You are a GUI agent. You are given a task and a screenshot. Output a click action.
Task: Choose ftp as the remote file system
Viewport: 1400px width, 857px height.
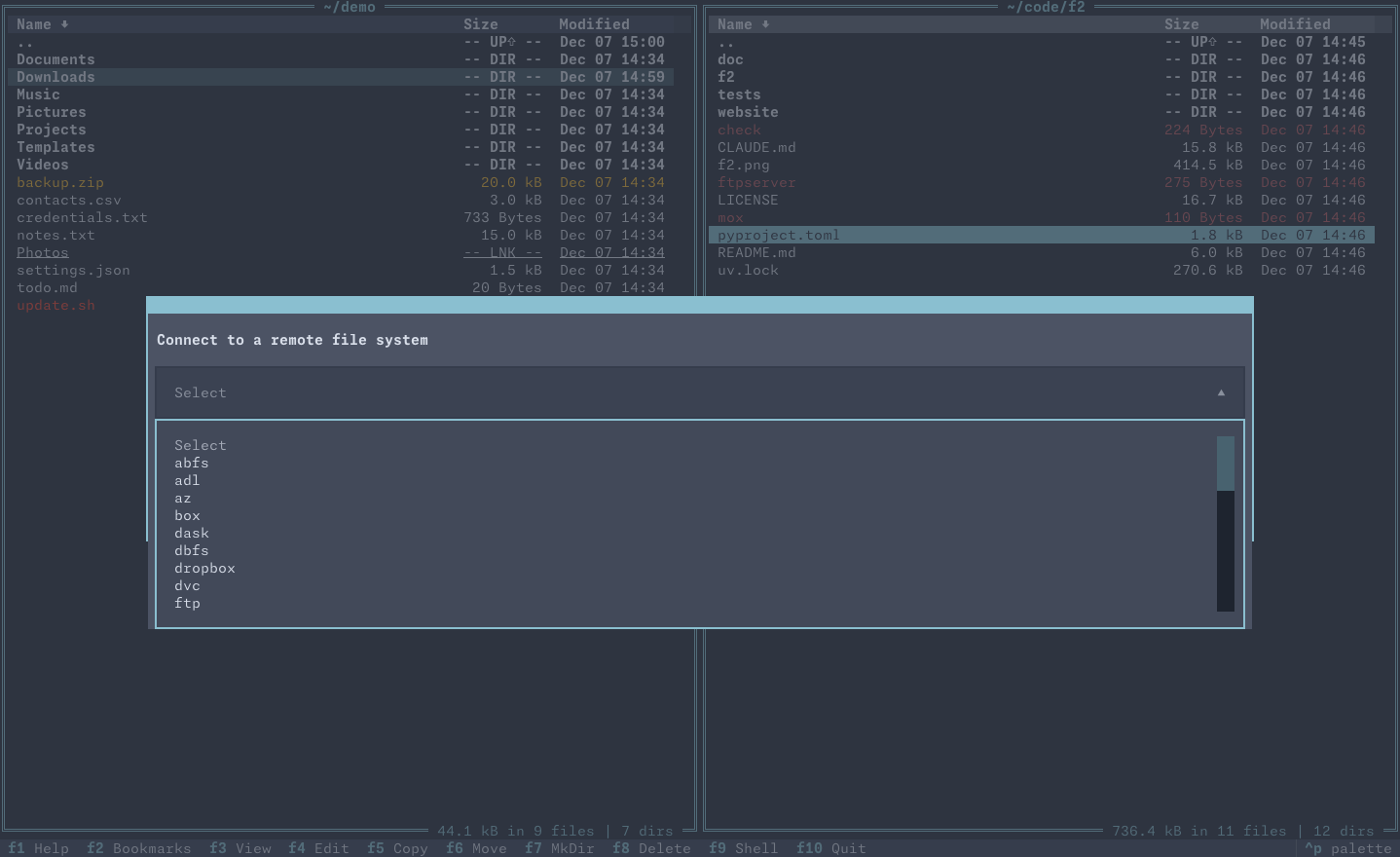pyautogui.click(x=187, y=603)
